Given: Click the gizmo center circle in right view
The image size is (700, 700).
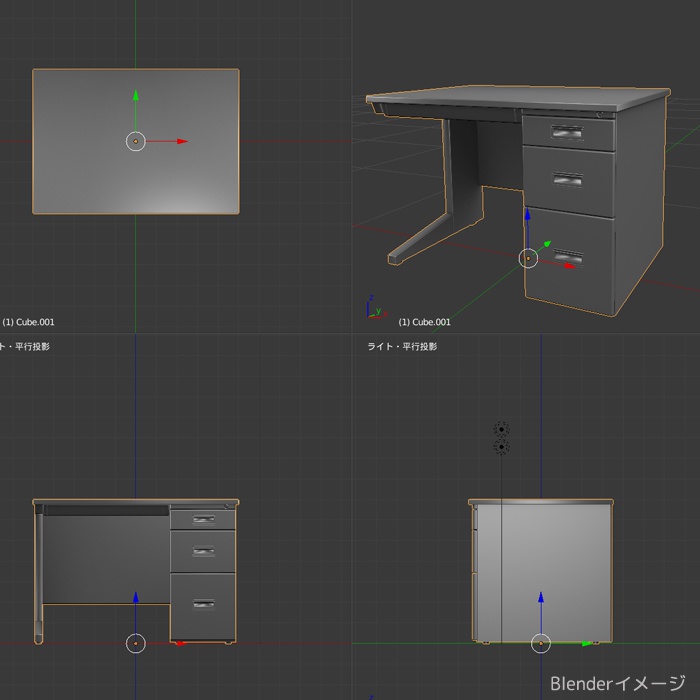Looking at the screenshot, I should pos(541,644).
